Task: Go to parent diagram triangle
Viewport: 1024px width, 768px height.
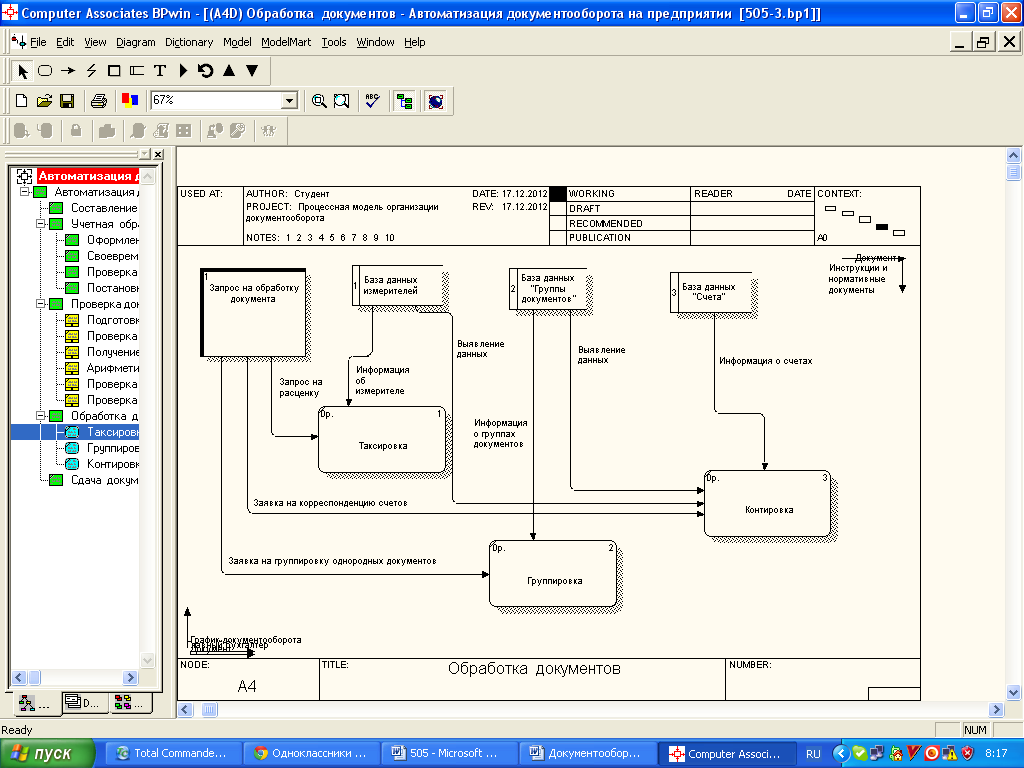Action: 229,71
